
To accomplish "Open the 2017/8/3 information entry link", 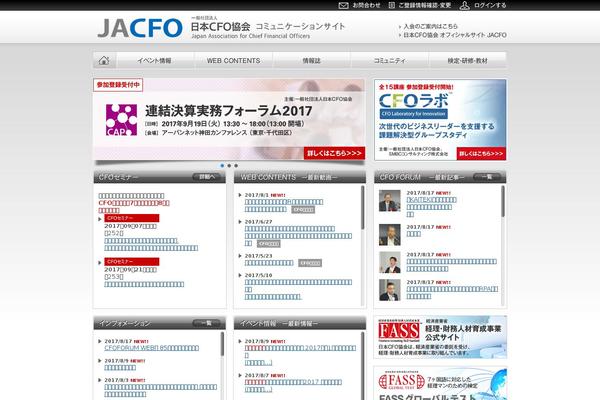I will (161, 390).
